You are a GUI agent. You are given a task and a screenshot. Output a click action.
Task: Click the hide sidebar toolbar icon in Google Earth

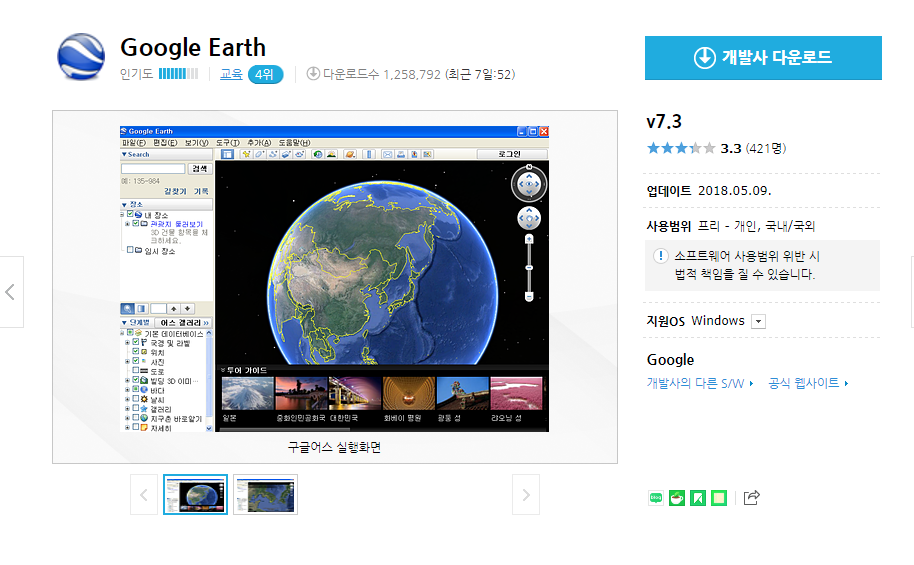227,154
